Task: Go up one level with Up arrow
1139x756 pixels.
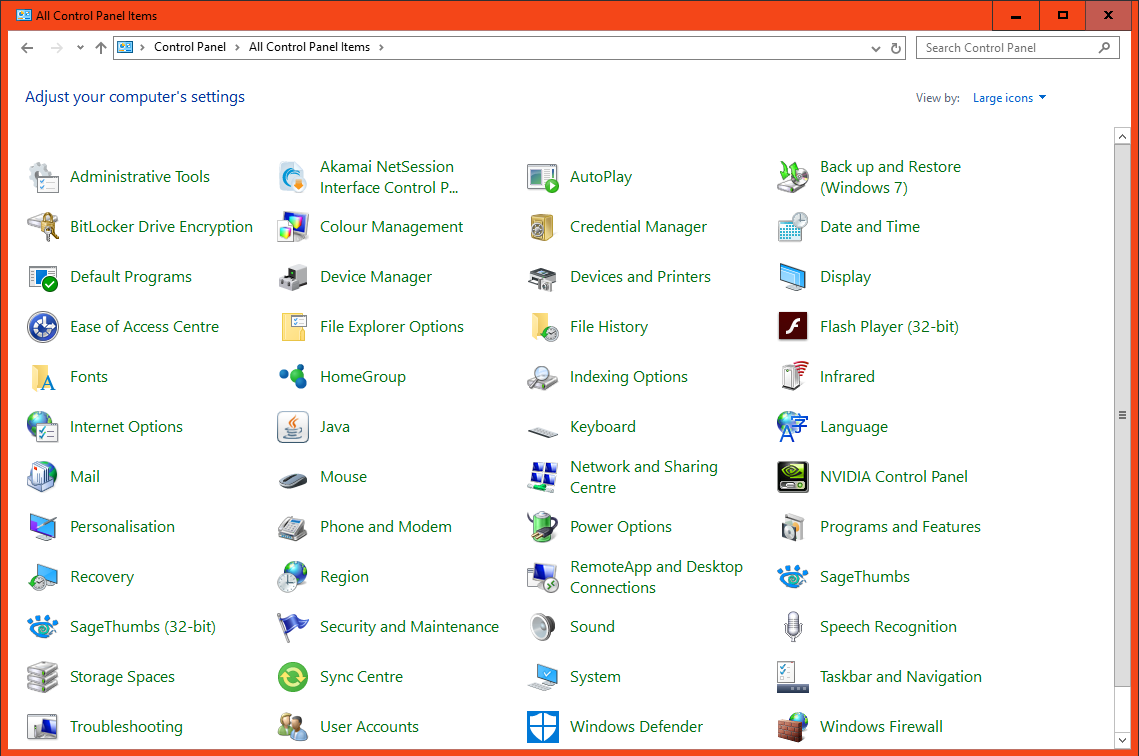Action: (101, 48)
